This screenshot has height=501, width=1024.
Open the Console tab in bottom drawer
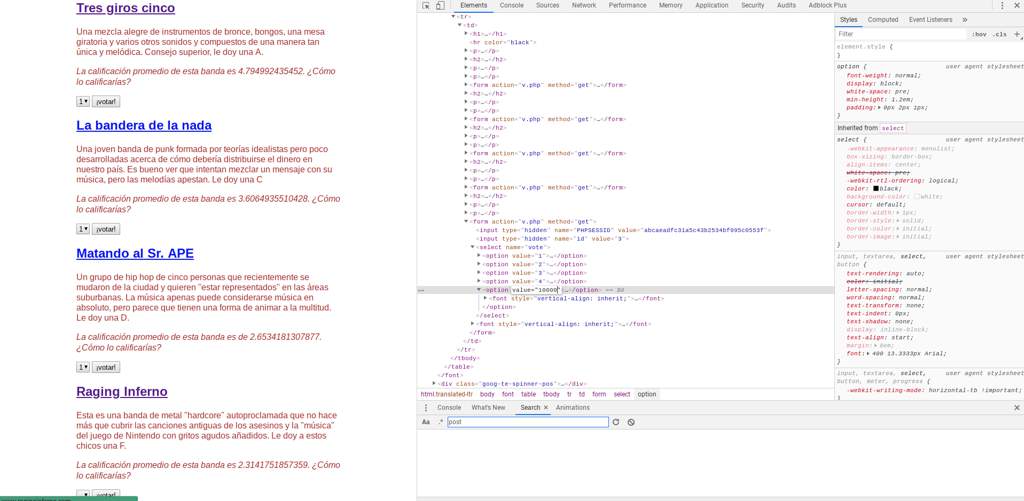[x=449, y=408]
